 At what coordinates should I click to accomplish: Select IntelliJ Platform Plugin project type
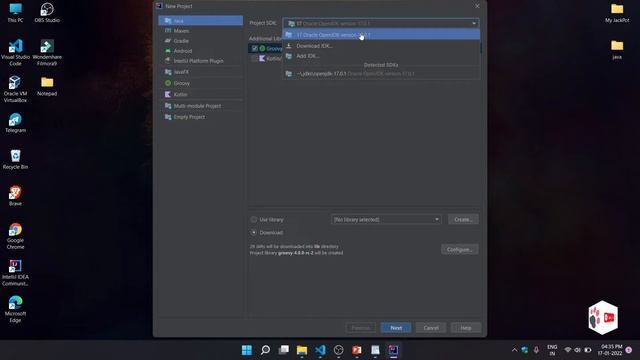(x=200, y=61)
